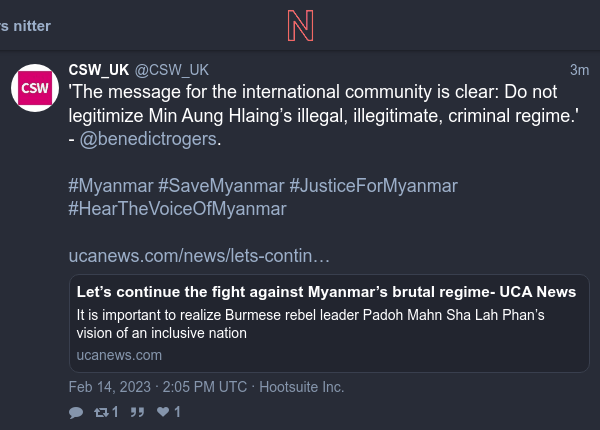Click the reply speech bubble icon
The width and height of the screenshot is (600, 430).
coord(76,412)
